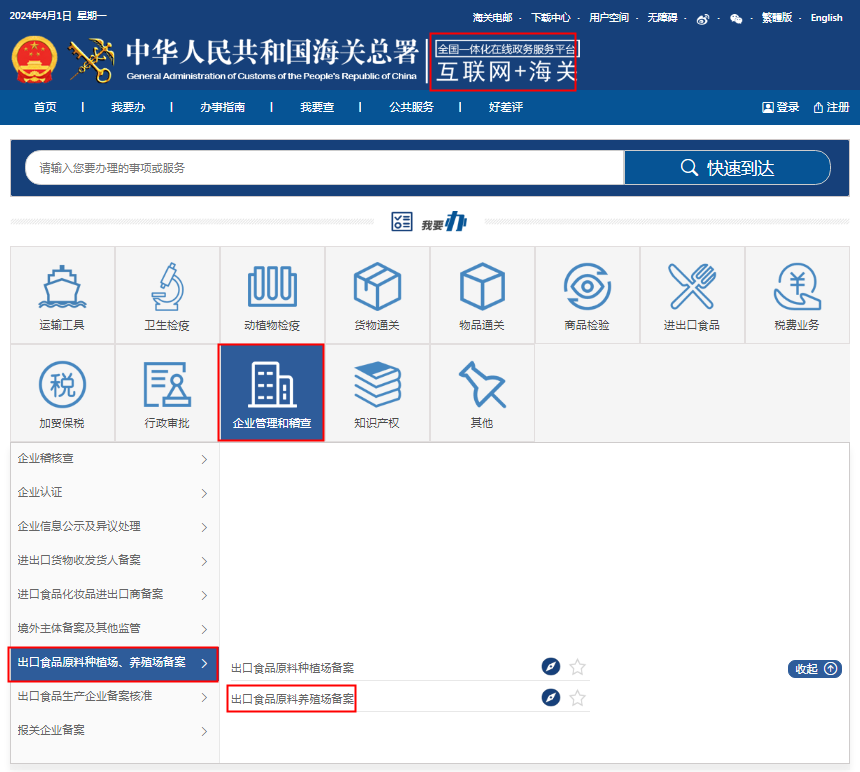Star the 出口食品原料种植场备案 item as favorite
This screenshot has height=772, width=860.
point(577,667)
